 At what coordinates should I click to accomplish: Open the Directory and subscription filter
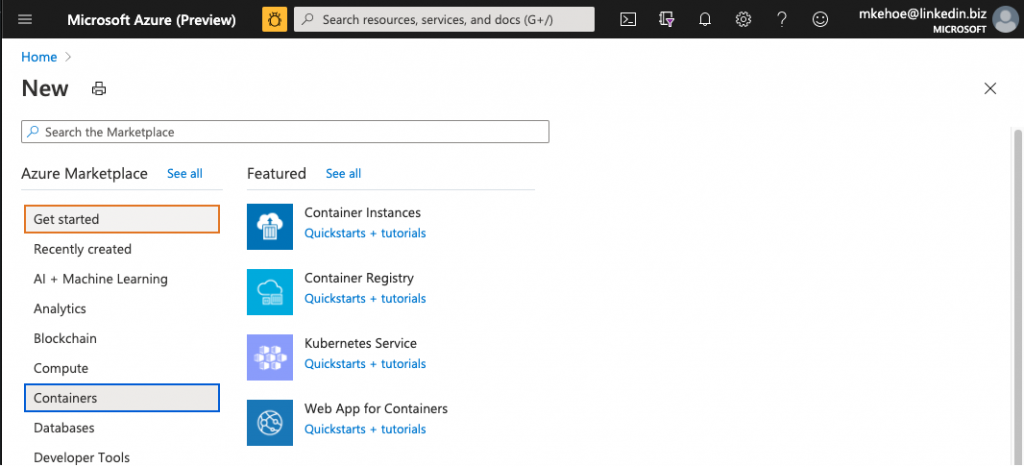point(667,19)
